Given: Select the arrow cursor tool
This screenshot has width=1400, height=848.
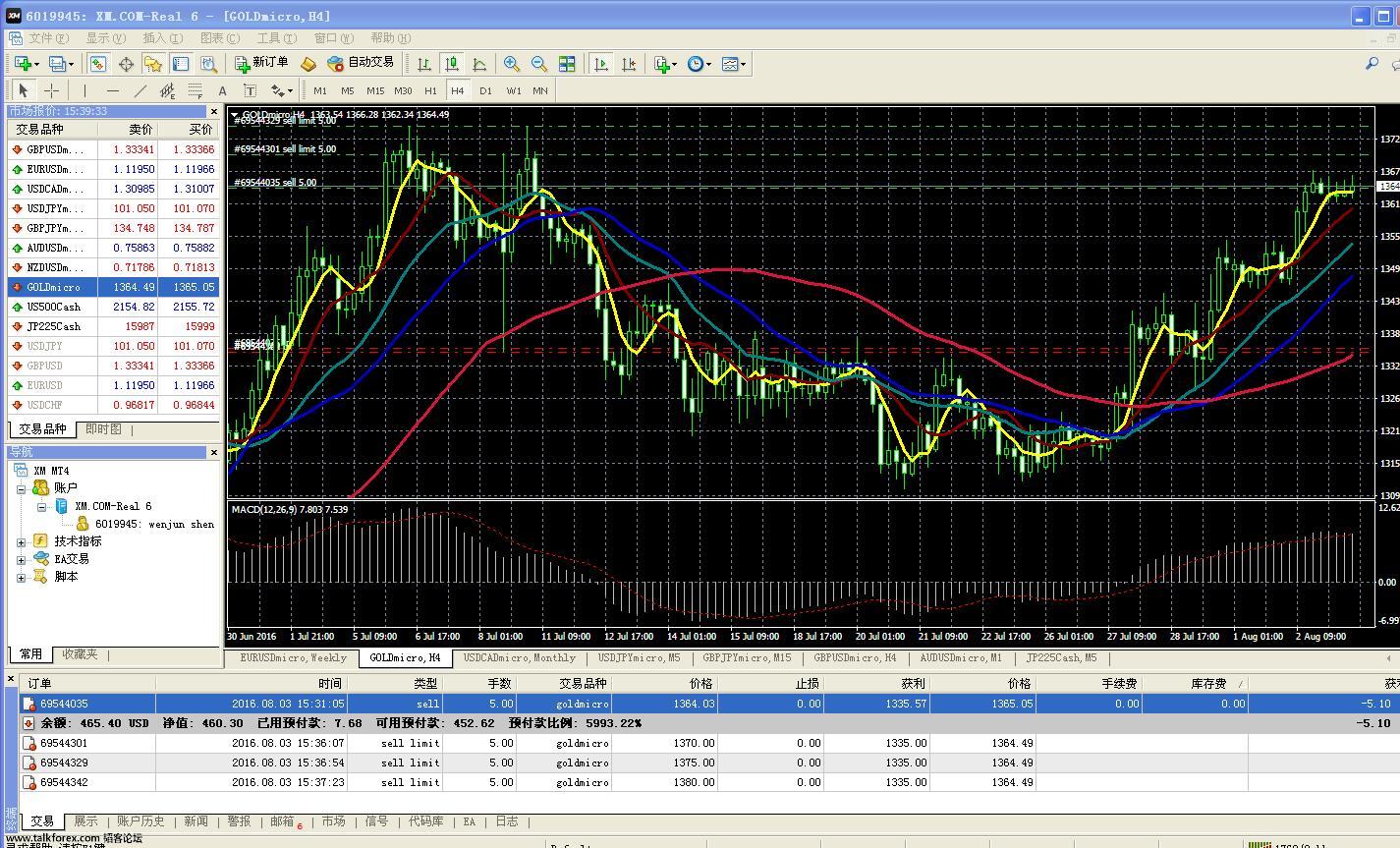Looking at the screenshot, I should click(x=24, y=90).
